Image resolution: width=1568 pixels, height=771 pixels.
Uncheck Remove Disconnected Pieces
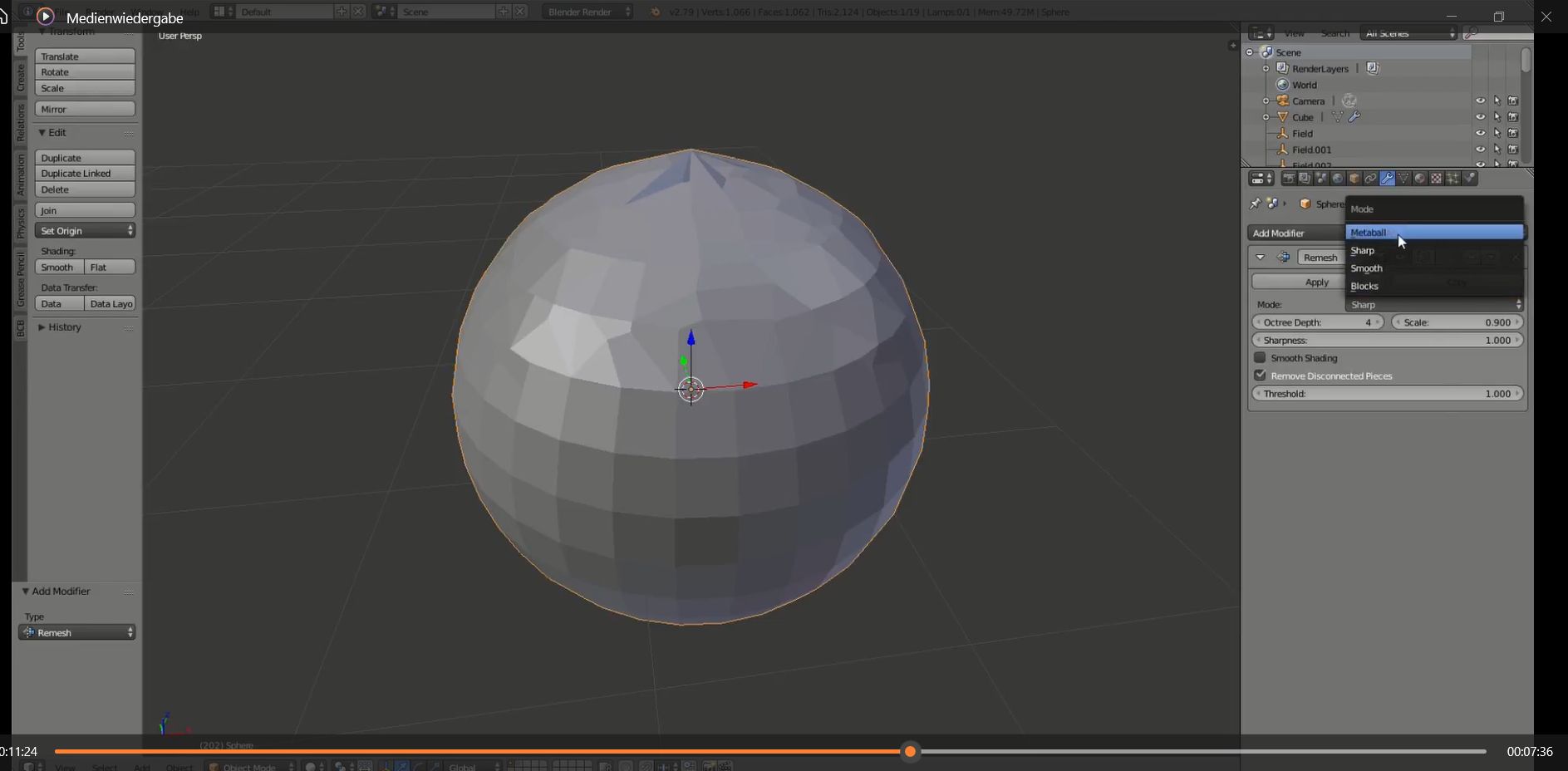coord(1260,376)
